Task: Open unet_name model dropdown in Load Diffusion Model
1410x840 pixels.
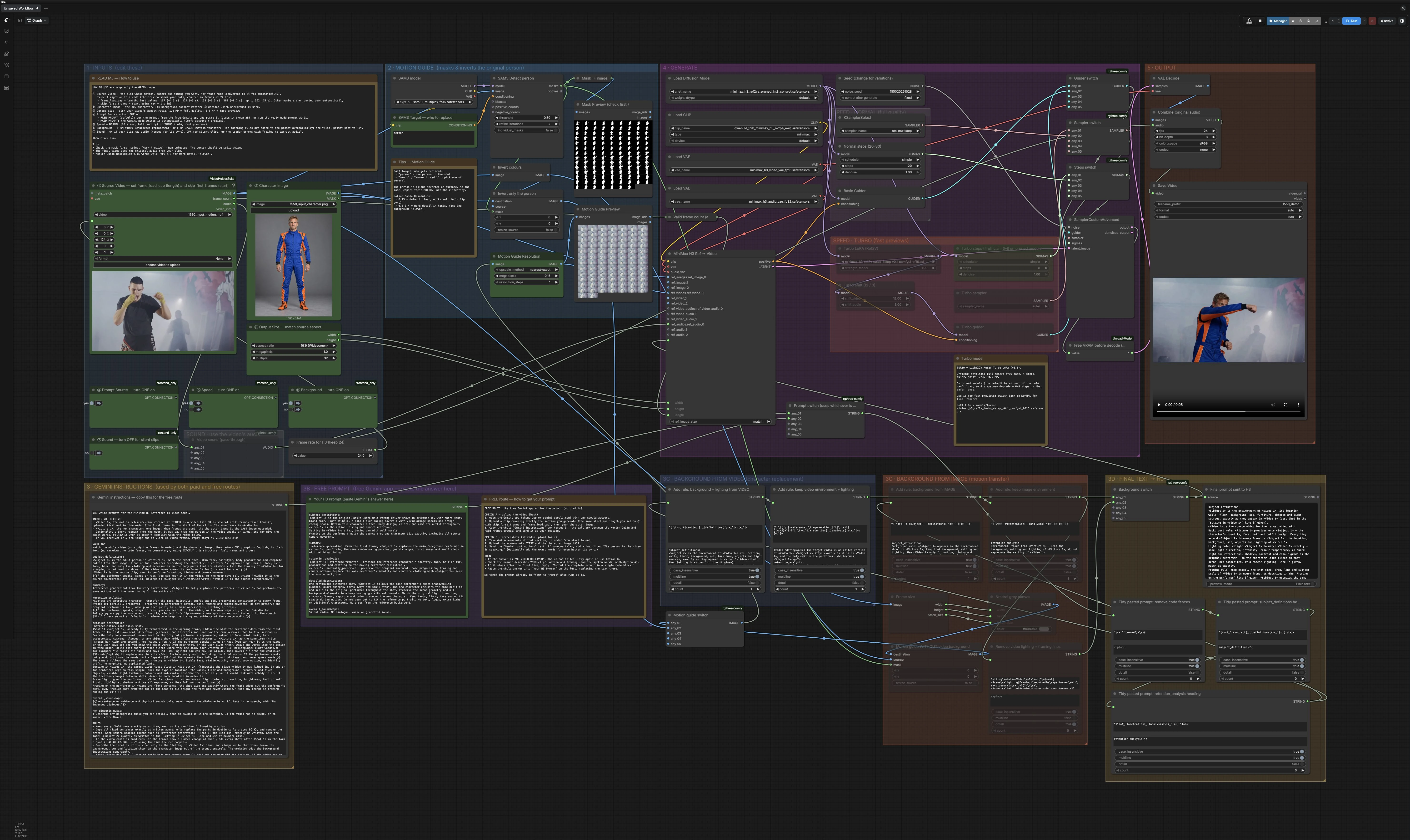Action: coord(744,91)
